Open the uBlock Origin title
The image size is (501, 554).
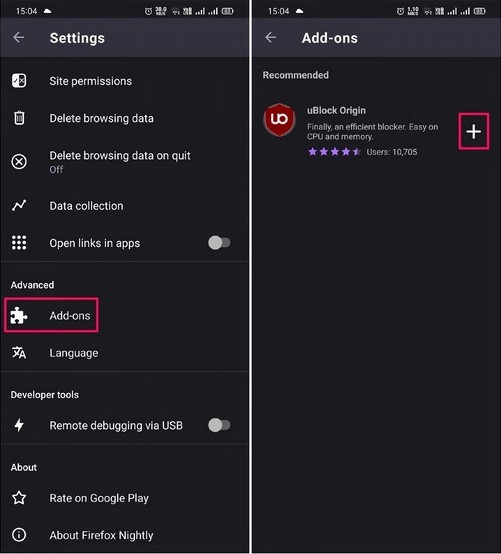[336, 111]
